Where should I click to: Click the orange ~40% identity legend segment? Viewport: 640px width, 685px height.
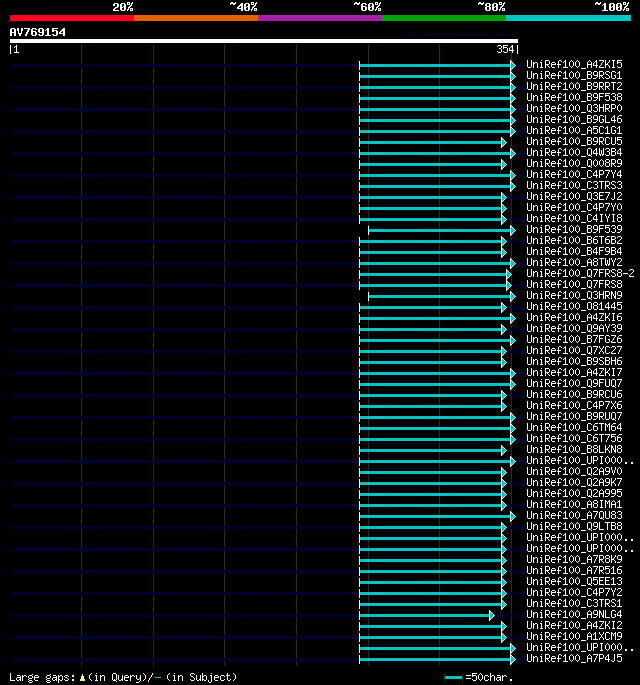[196, 18]
